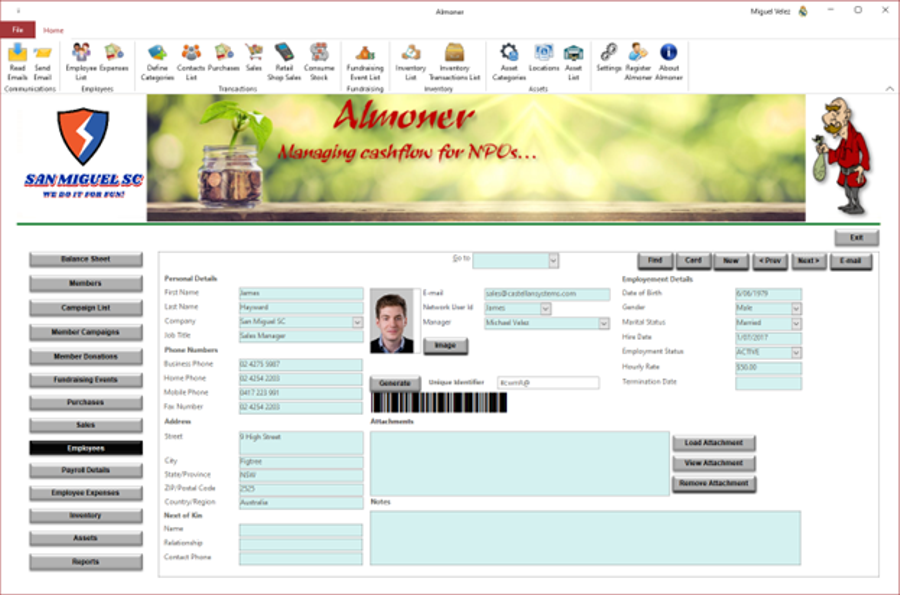The height and width of the screenshot is (595, 900).
Task: Open Consume Stock in the ribbon
Action: coord(319,62)
